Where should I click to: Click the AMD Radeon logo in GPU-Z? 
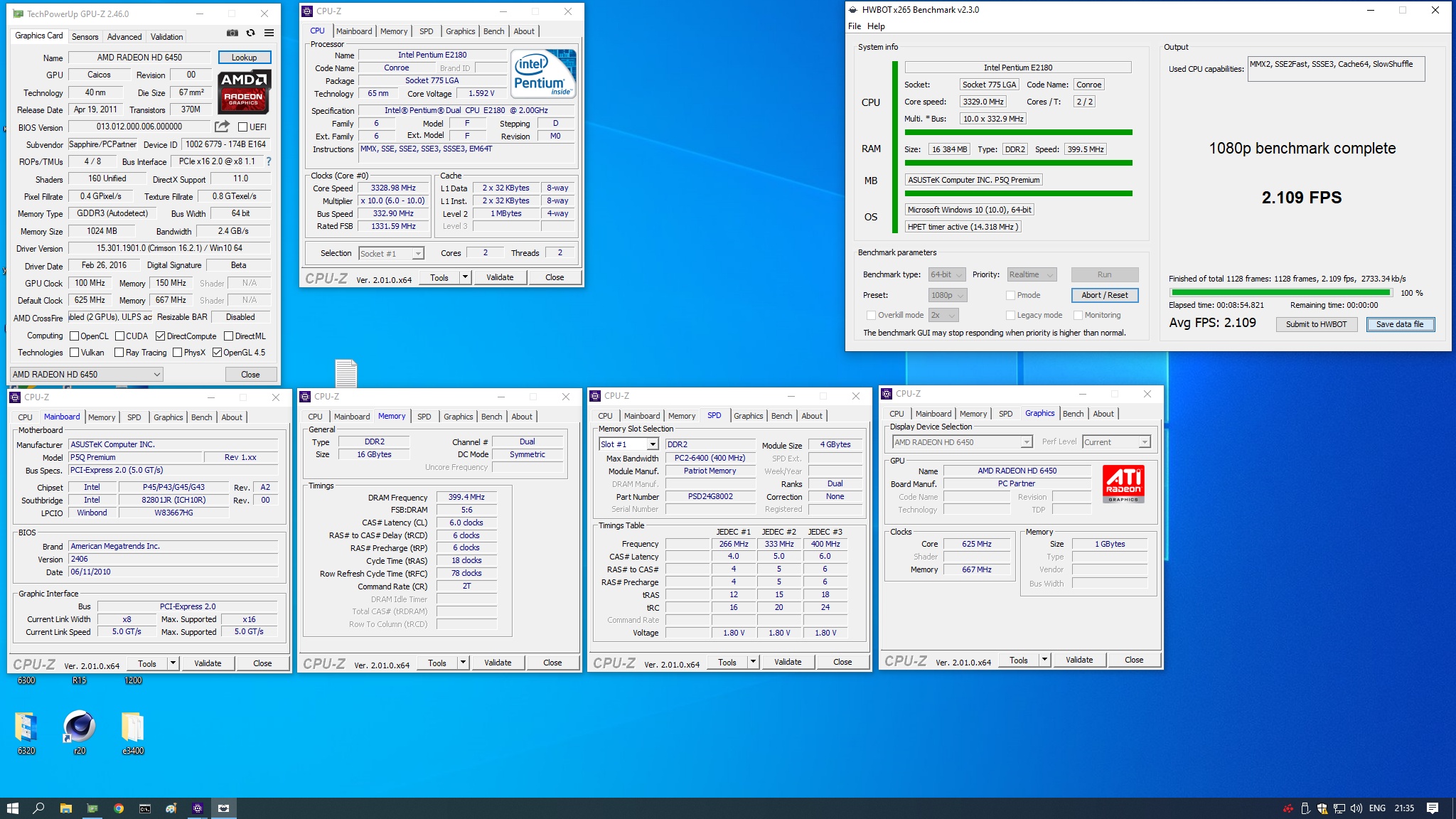pos(244,92)
